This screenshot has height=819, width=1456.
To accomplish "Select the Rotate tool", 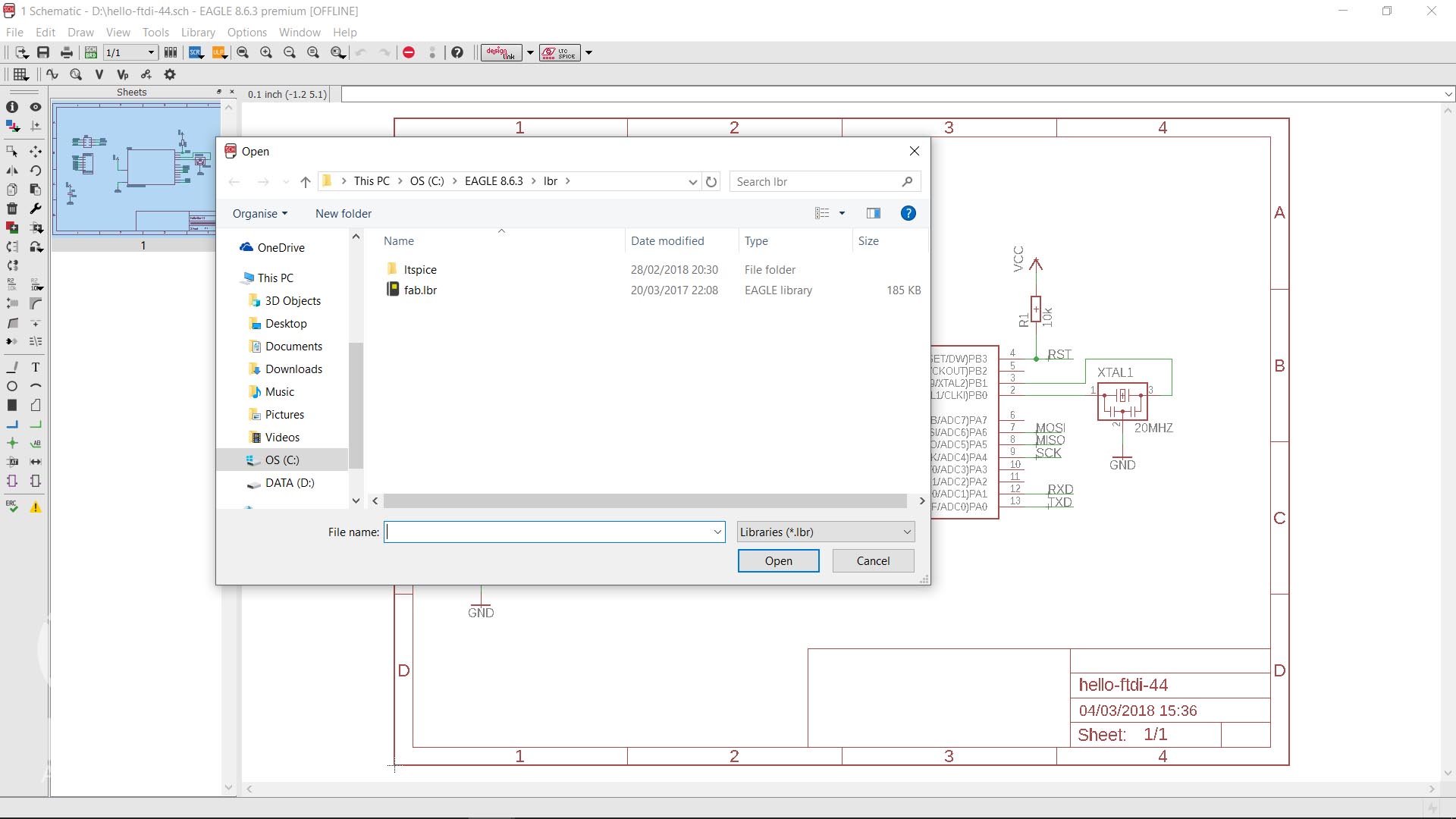I will (x=36, y=171).
